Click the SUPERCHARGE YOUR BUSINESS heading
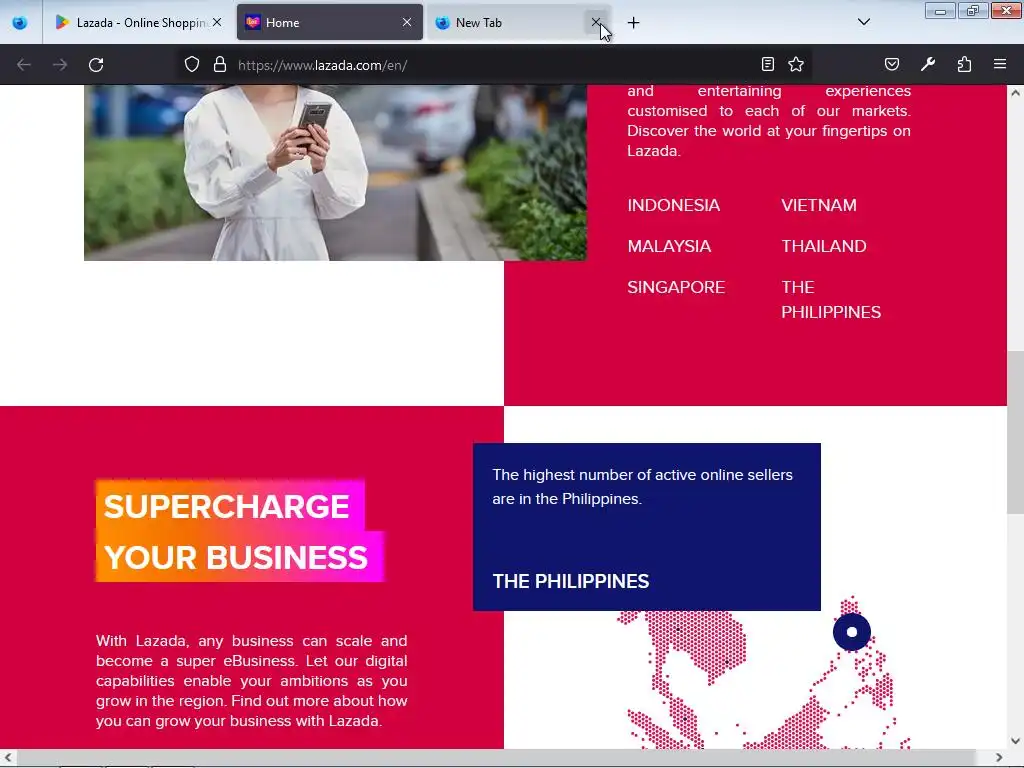 click(239, 531)
